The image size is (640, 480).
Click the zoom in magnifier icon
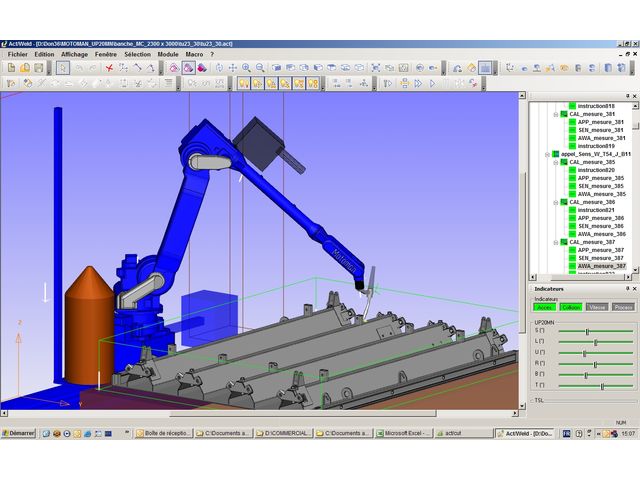(246, 67)
